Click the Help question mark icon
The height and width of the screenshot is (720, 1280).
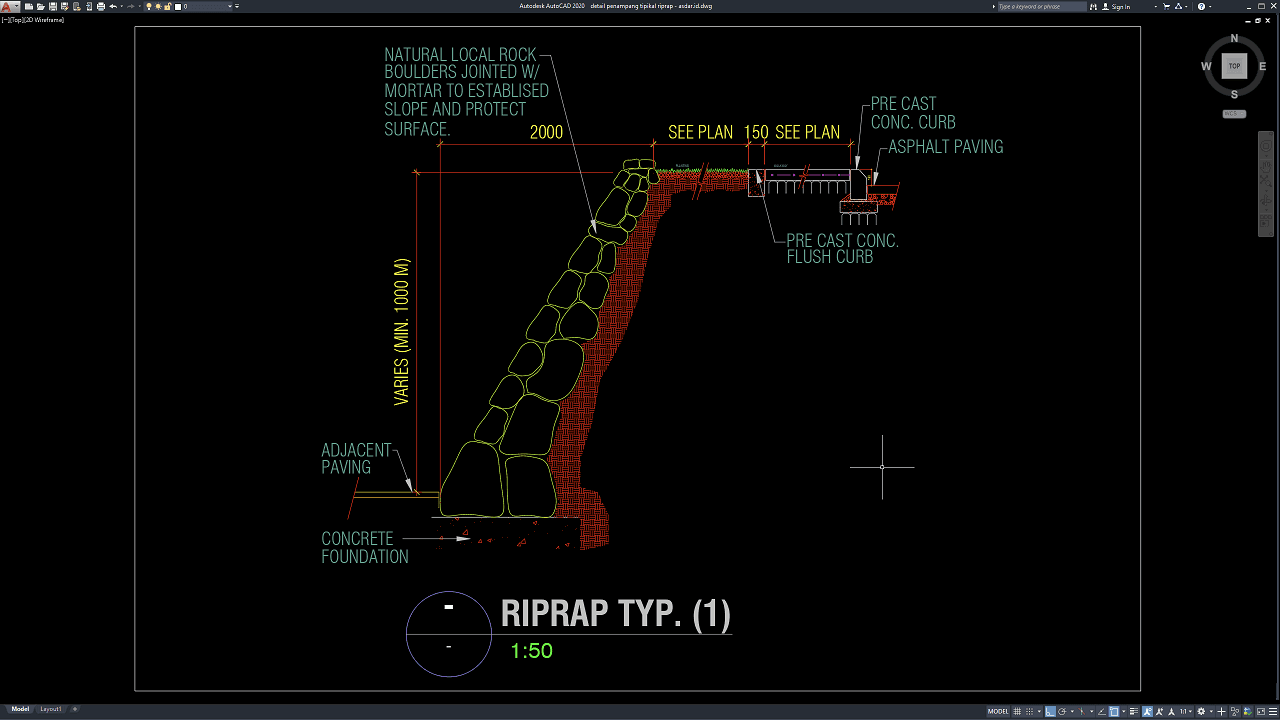coord(1202,6)
